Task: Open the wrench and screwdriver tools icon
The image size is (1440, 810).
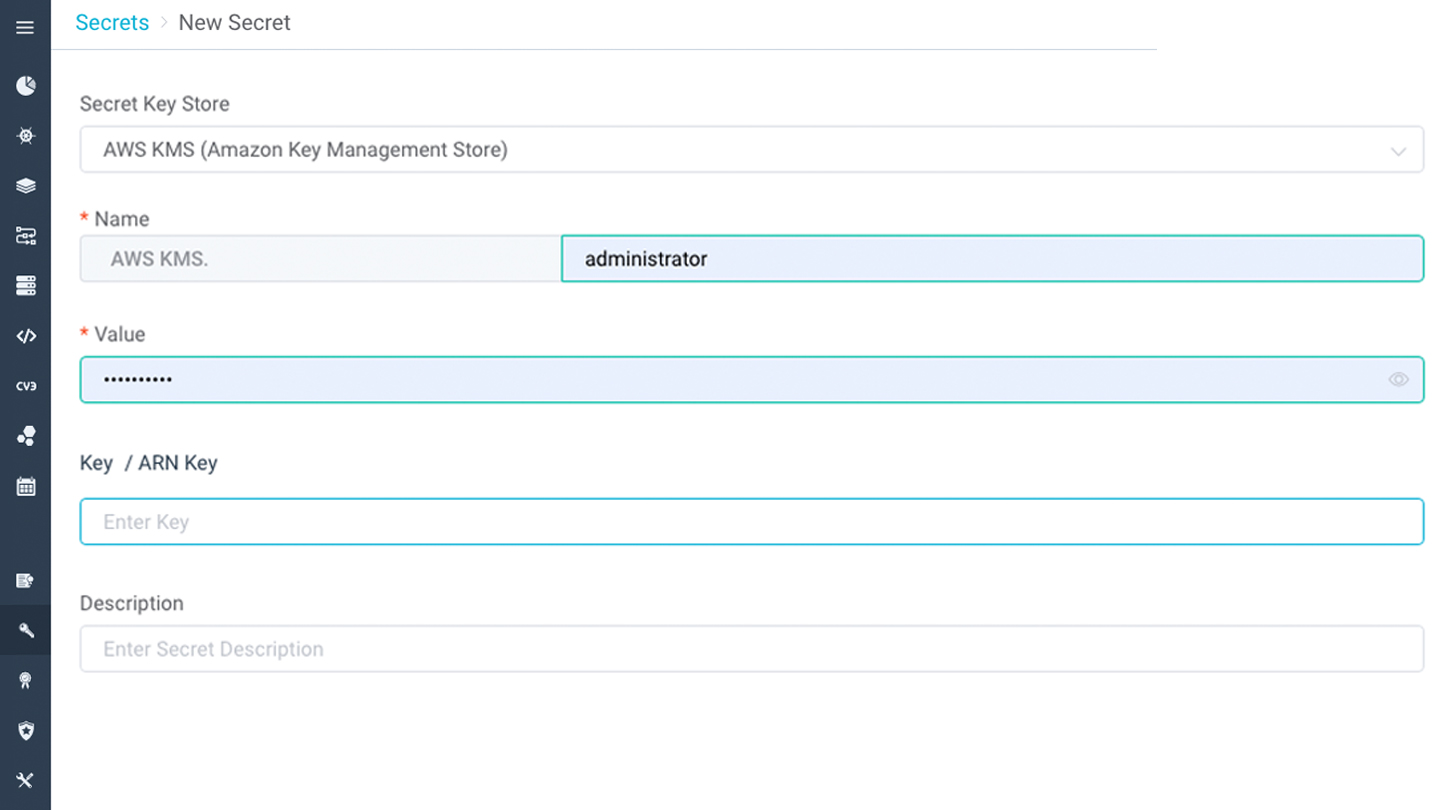Action: (25, 781)
